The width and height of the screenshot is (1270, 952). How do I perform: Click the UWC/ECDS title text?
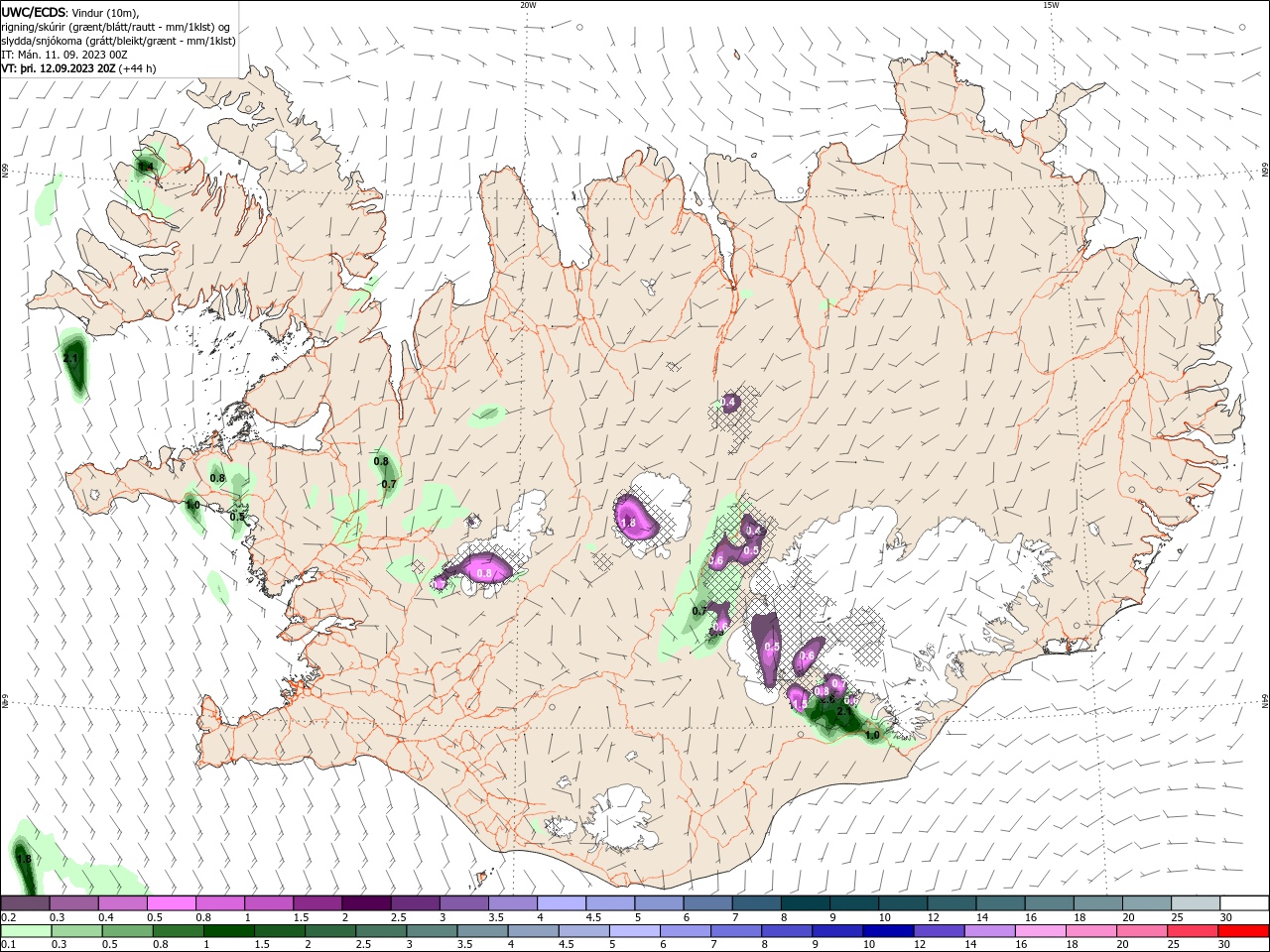point(34,12)
